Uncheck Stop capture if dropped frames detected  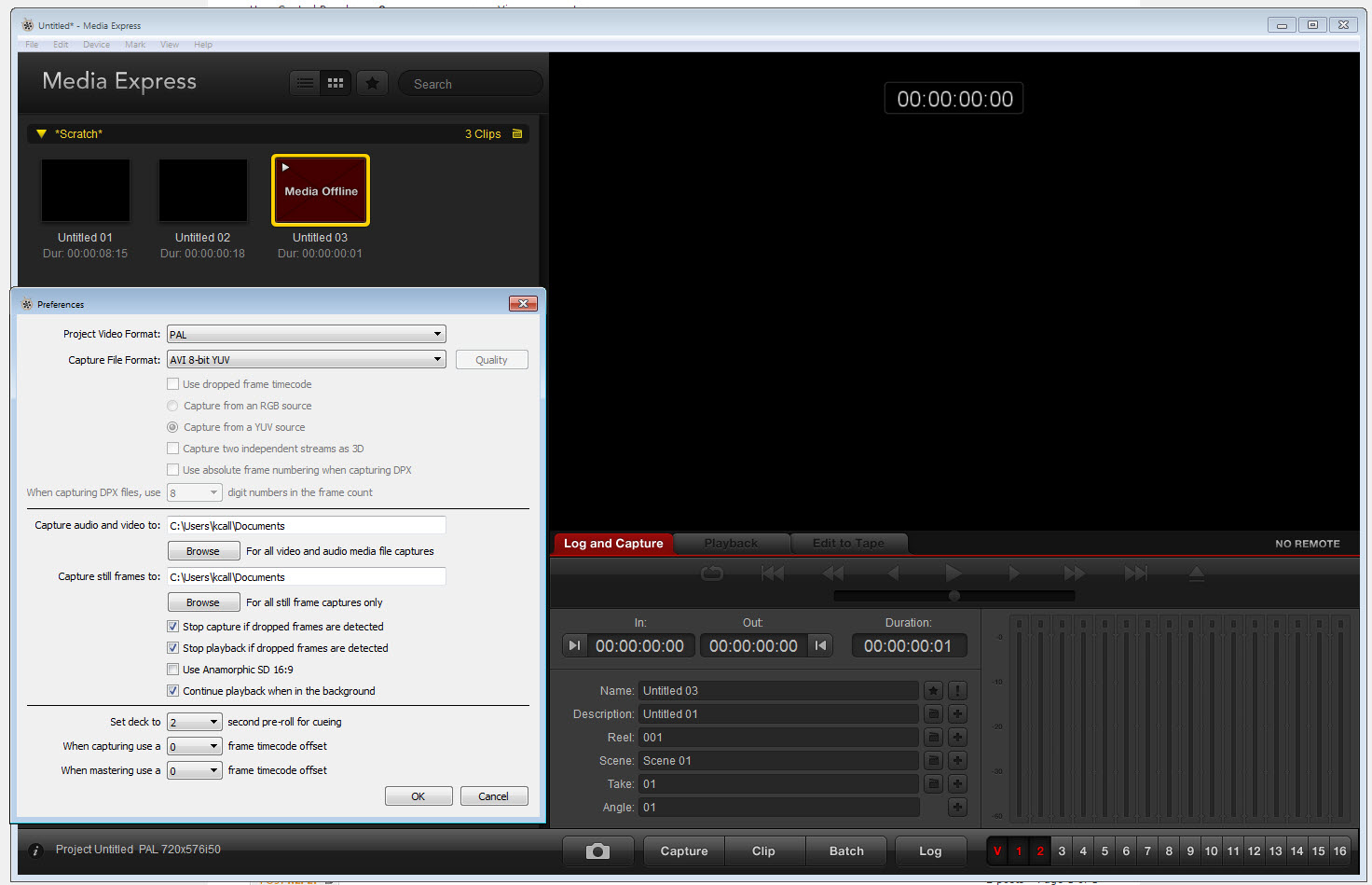[x=172, y=627]
